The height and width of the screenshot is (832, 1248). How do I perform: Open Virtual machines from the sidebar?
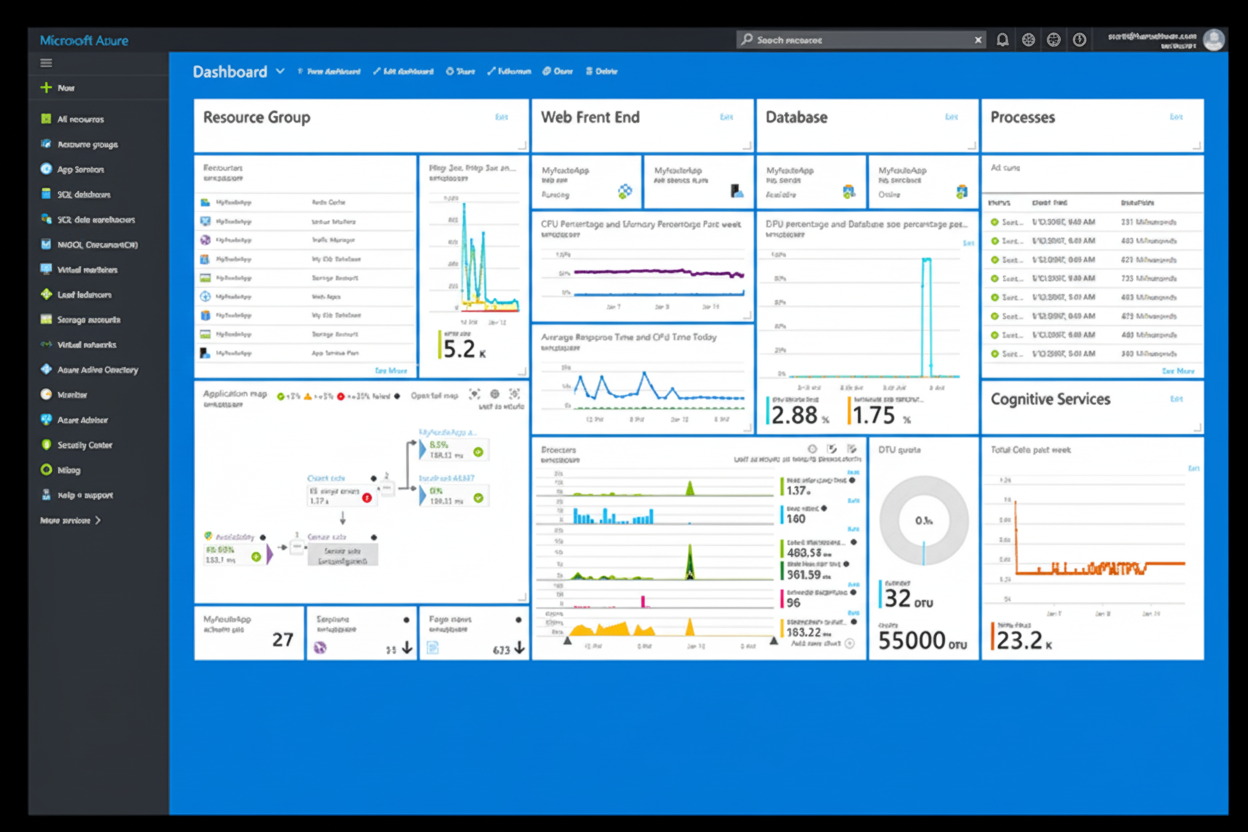83,269
